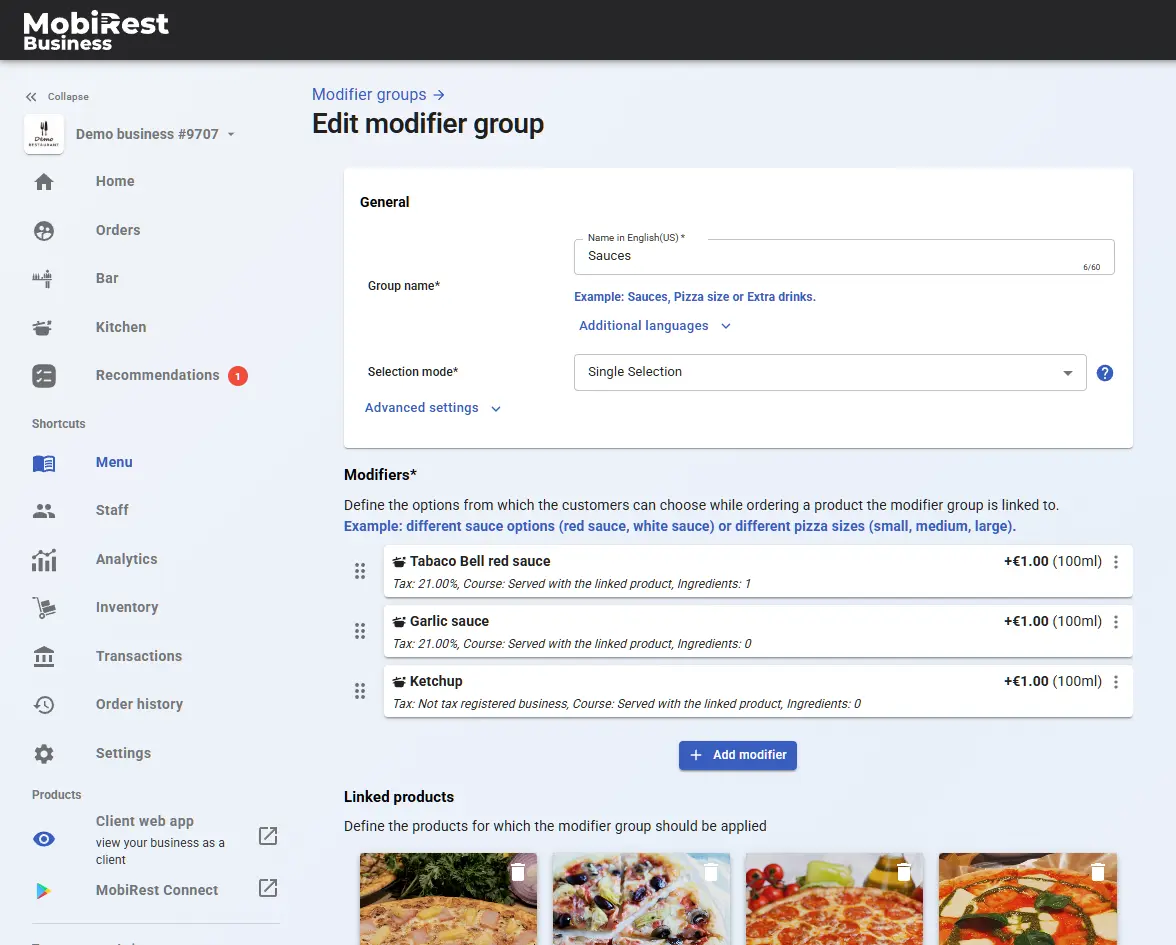Go to Analytics in the sidebar
The image size is (1176, 945).
tap(126, 559)
